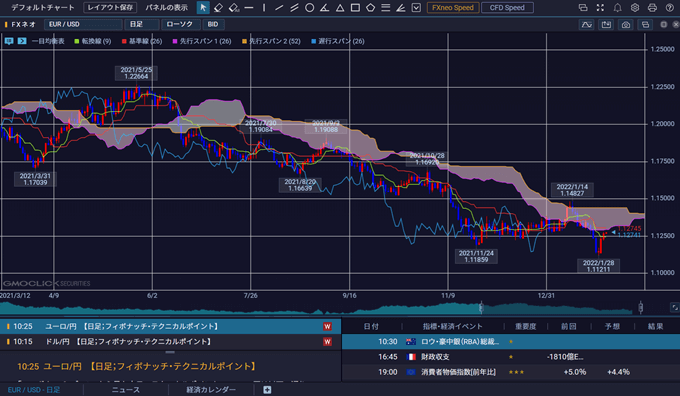Choose the erase-all drawings tool
Image resolution: width=680 pixels, height=396 pixels.
tap(234, 7)
